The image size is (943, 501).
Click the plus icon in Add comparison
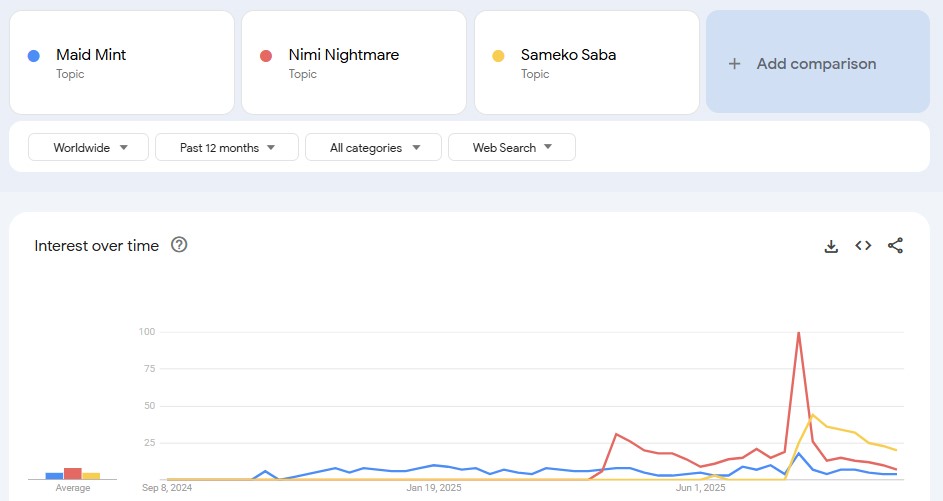coord(734,64)
